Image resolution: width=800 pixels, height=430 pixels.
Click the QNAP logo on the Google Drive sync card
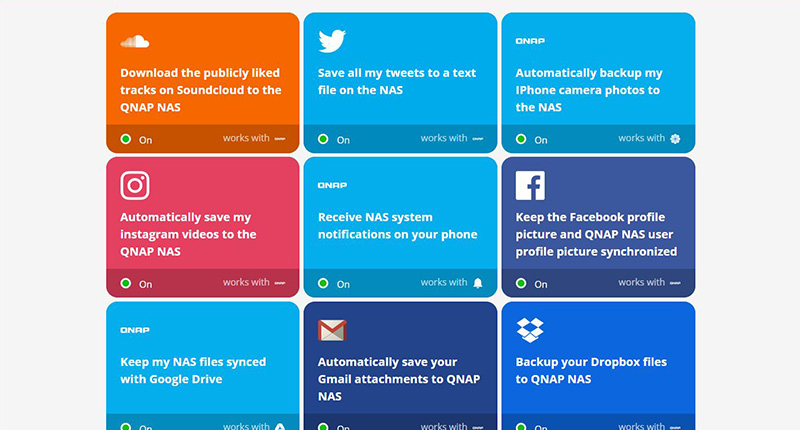135,330
